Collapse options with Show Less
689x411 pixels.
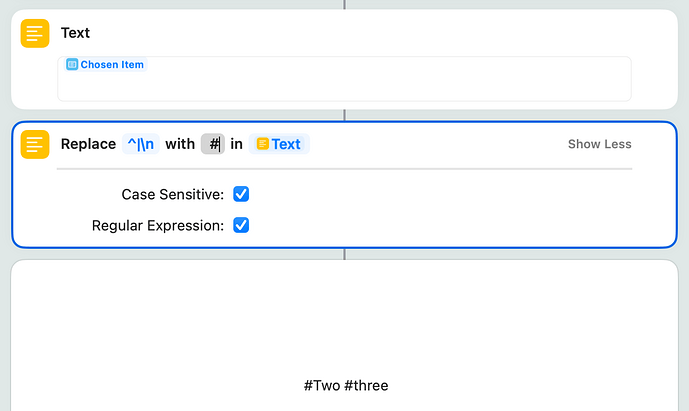(599, 144)
